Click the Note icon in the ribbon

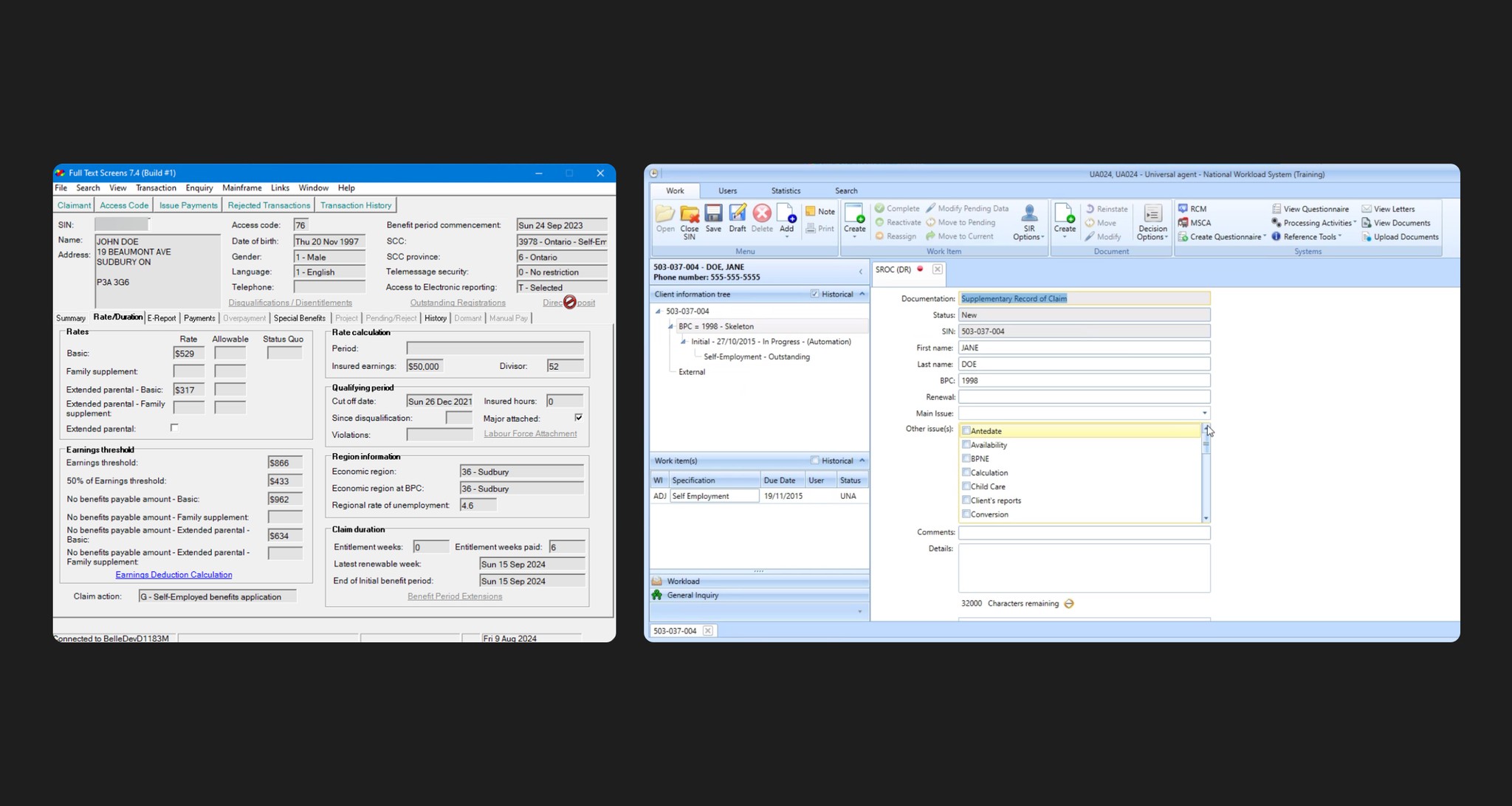coord(811,211)
